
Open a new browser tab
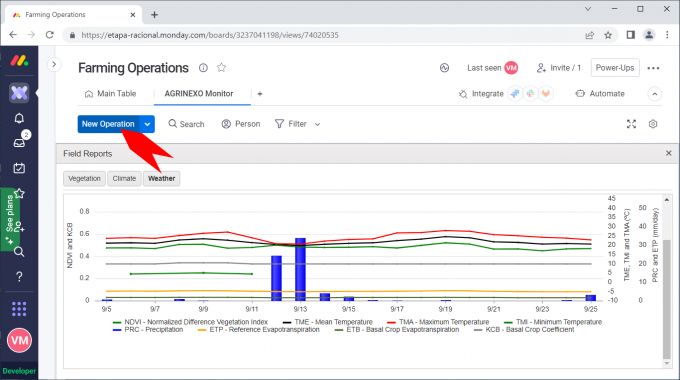pos(154,15)
